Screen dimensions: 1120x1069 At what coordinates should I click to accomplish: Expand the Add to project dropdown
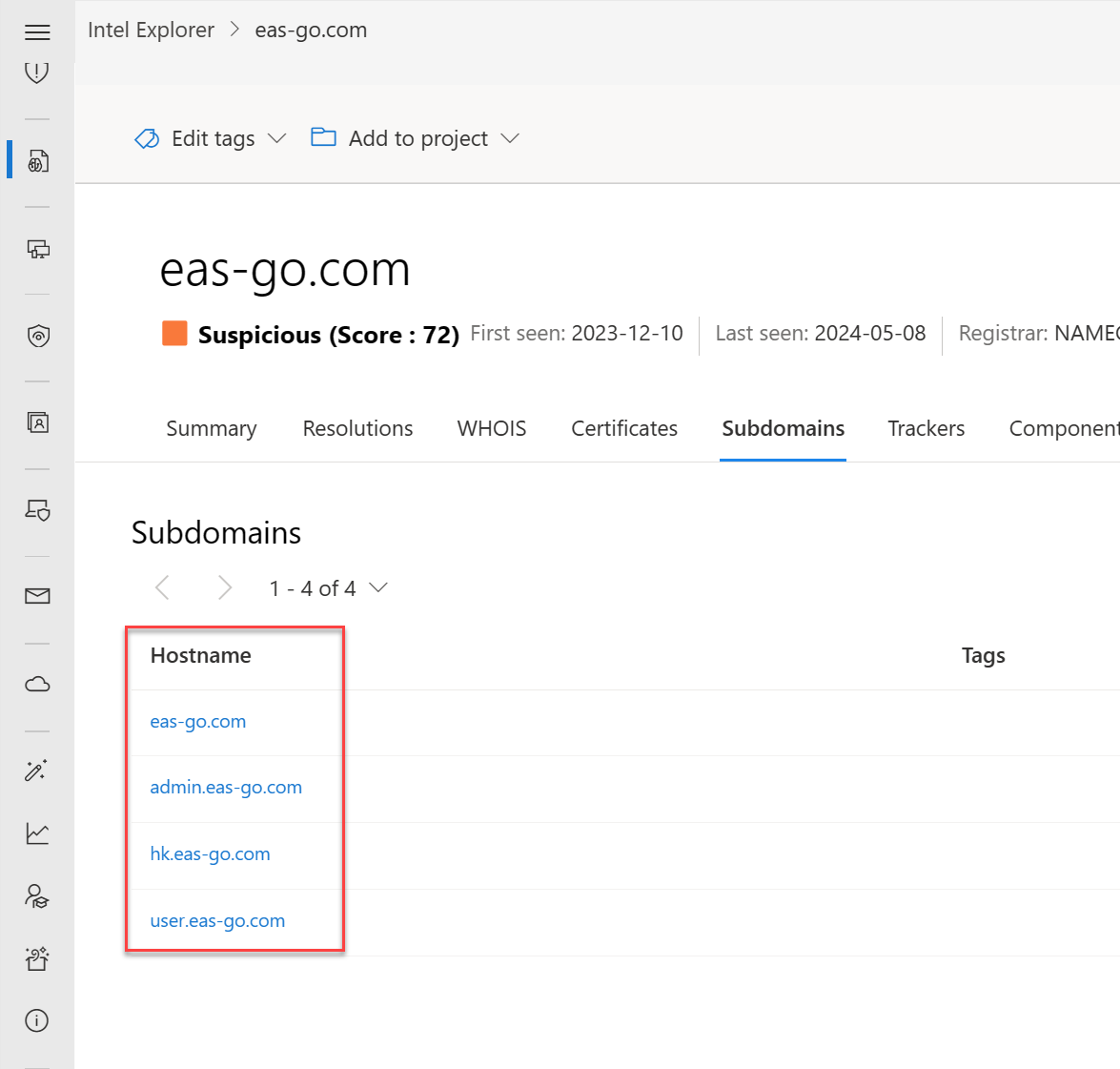[510, 138]
